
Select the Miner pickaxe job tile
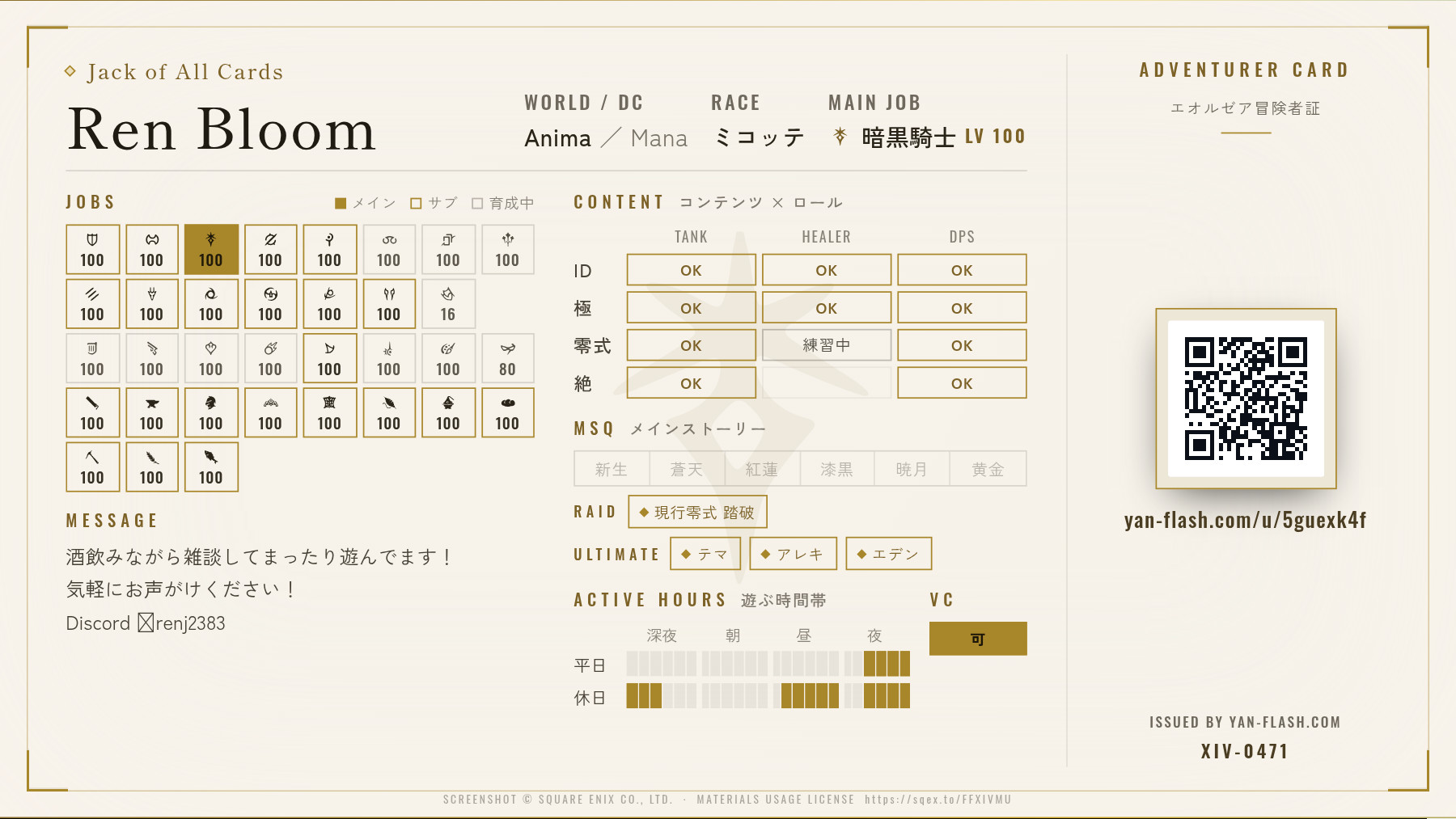(92, 466)
